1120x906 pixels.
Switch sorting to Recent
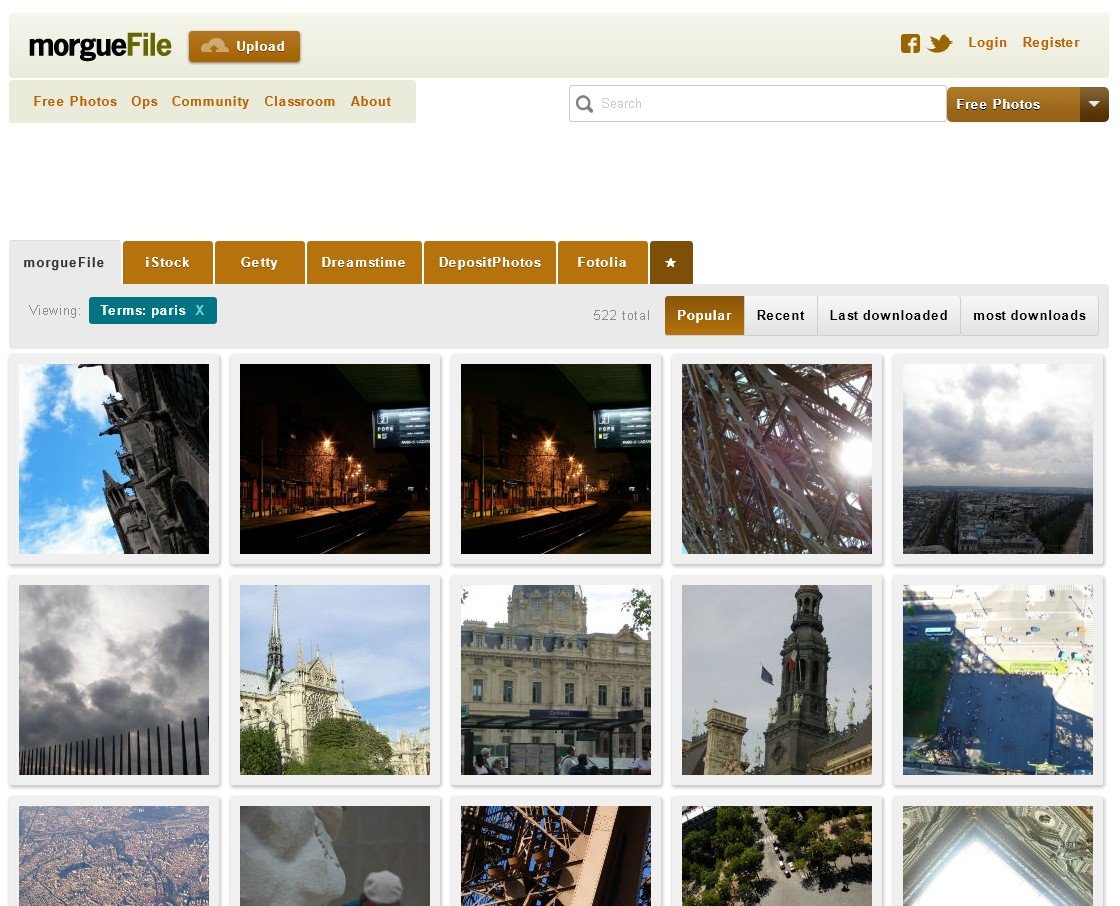(x=781, y=315)
